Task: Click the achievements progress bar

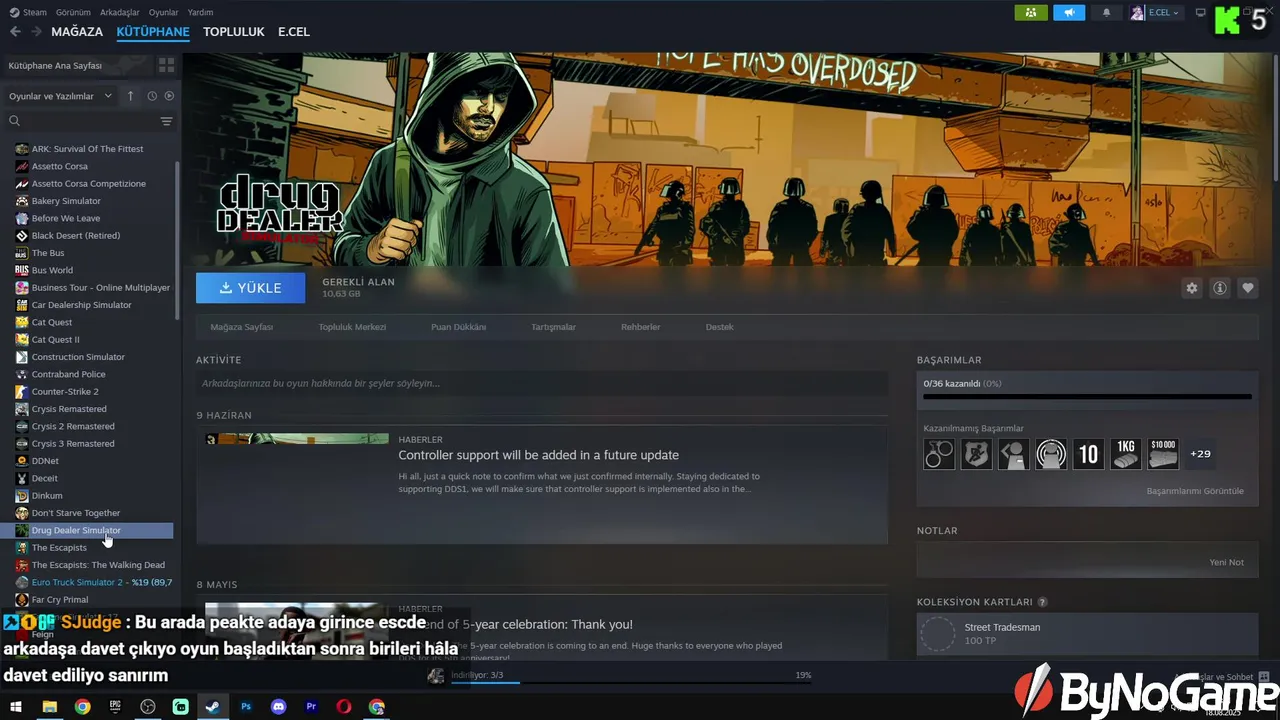Action: pyautogui.click(x=1087, y=397)
